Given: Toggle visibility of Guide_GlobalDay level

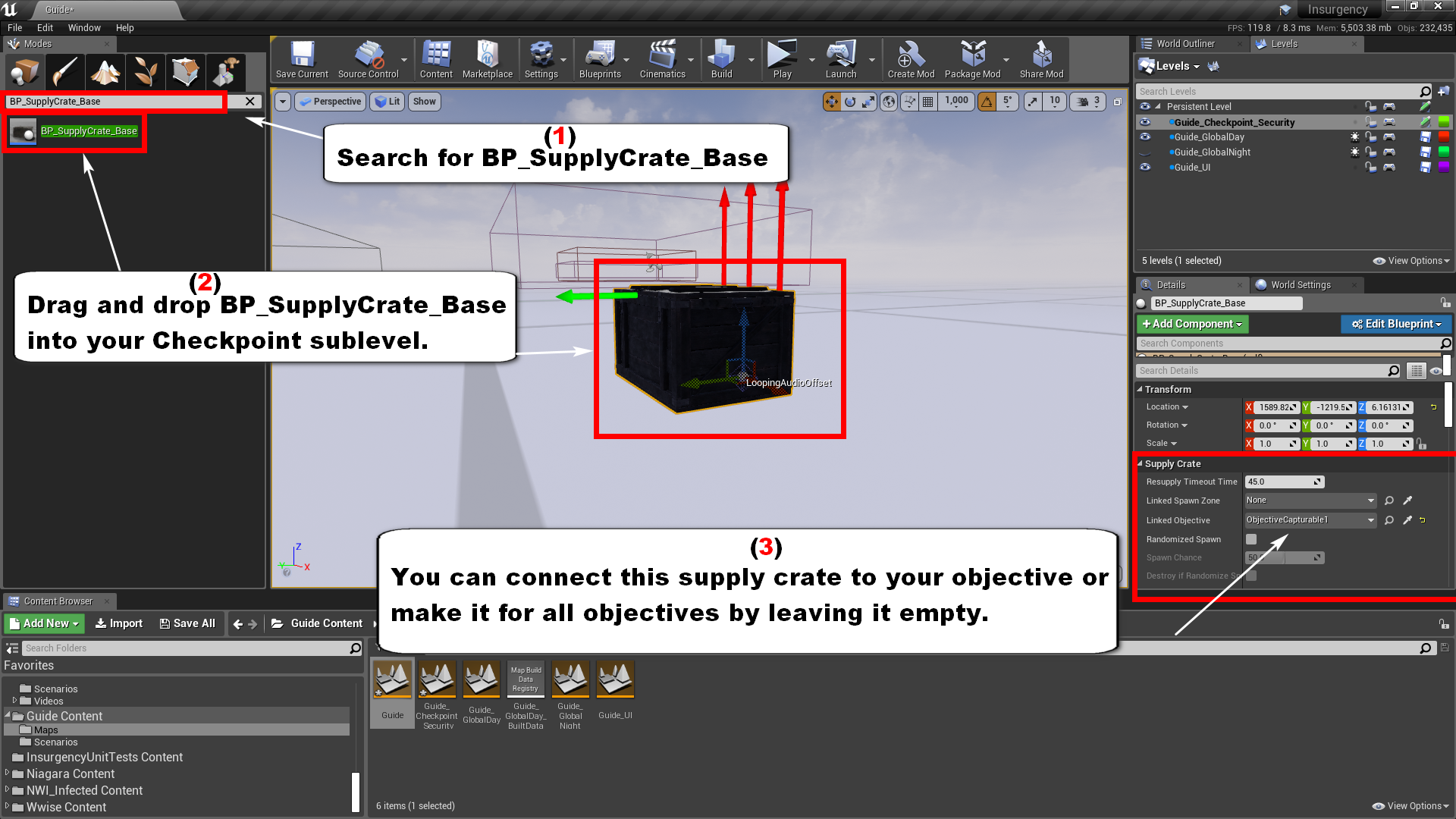Looking at the screenshot, I should tap(1145, 137).
